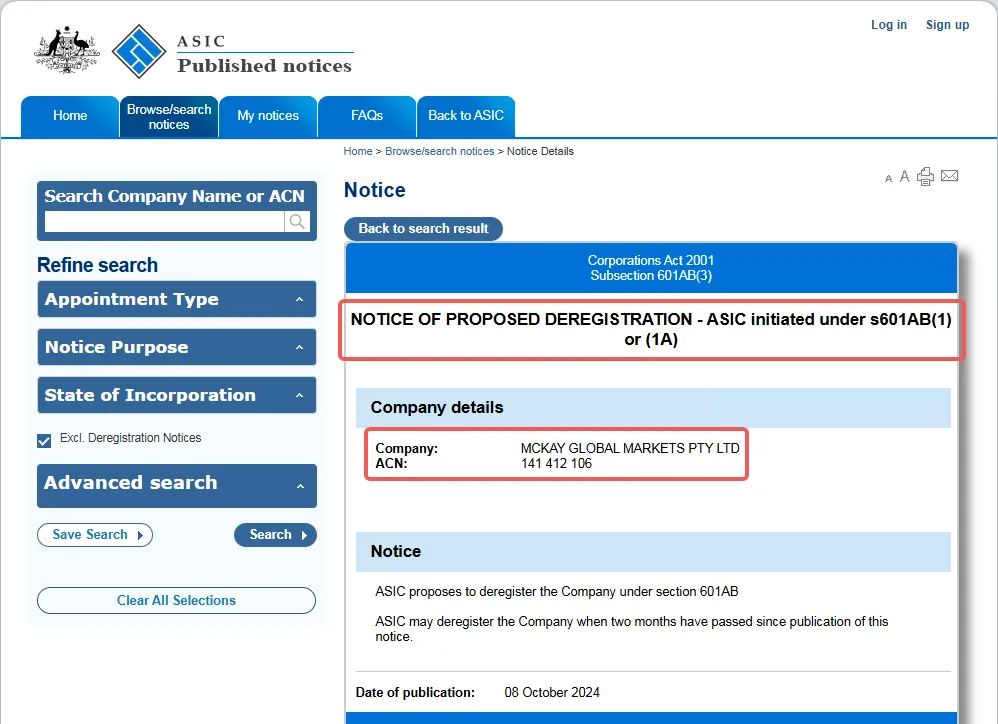Uncheck Excl. Deregistration Notices checkbox
The image size is (998, 724).
(44, 440)
